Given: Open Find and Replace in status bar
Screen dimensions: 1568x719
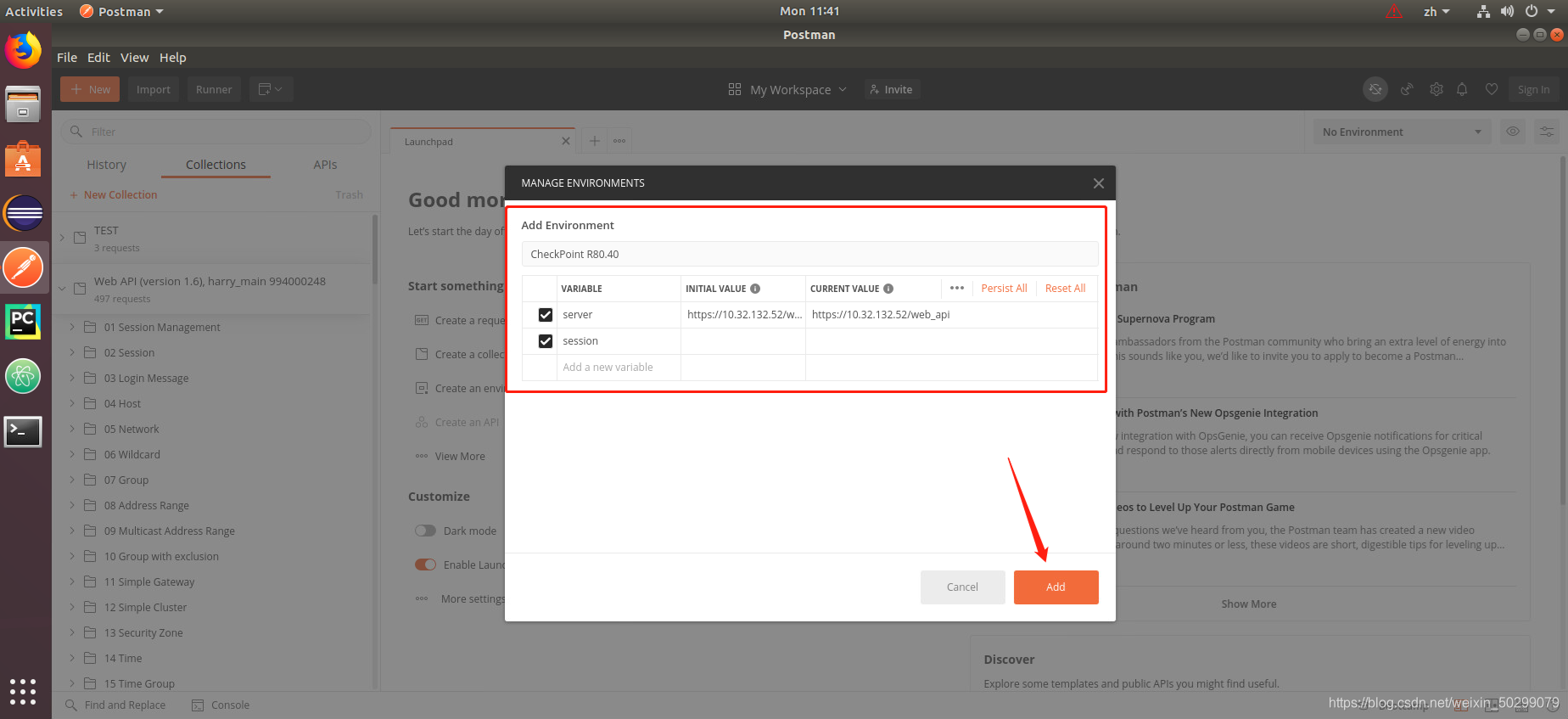Looking at the screenshot, I should coord(116,705).
